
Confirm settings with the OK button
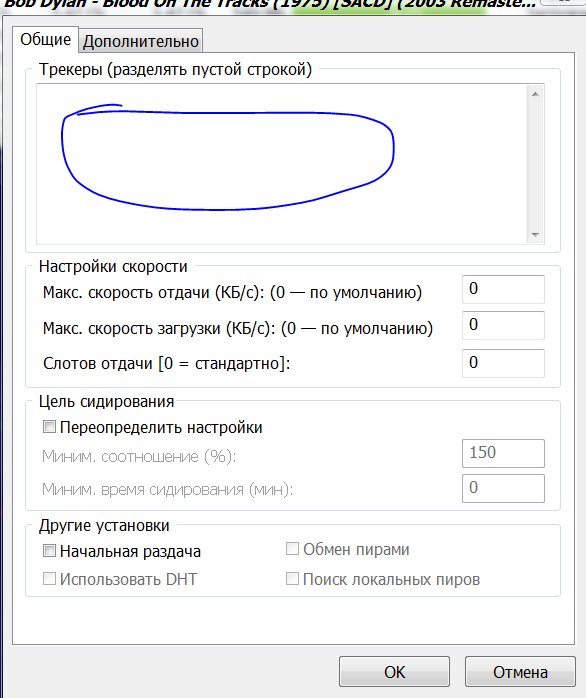pyautogui.click(x=395, y=672)
